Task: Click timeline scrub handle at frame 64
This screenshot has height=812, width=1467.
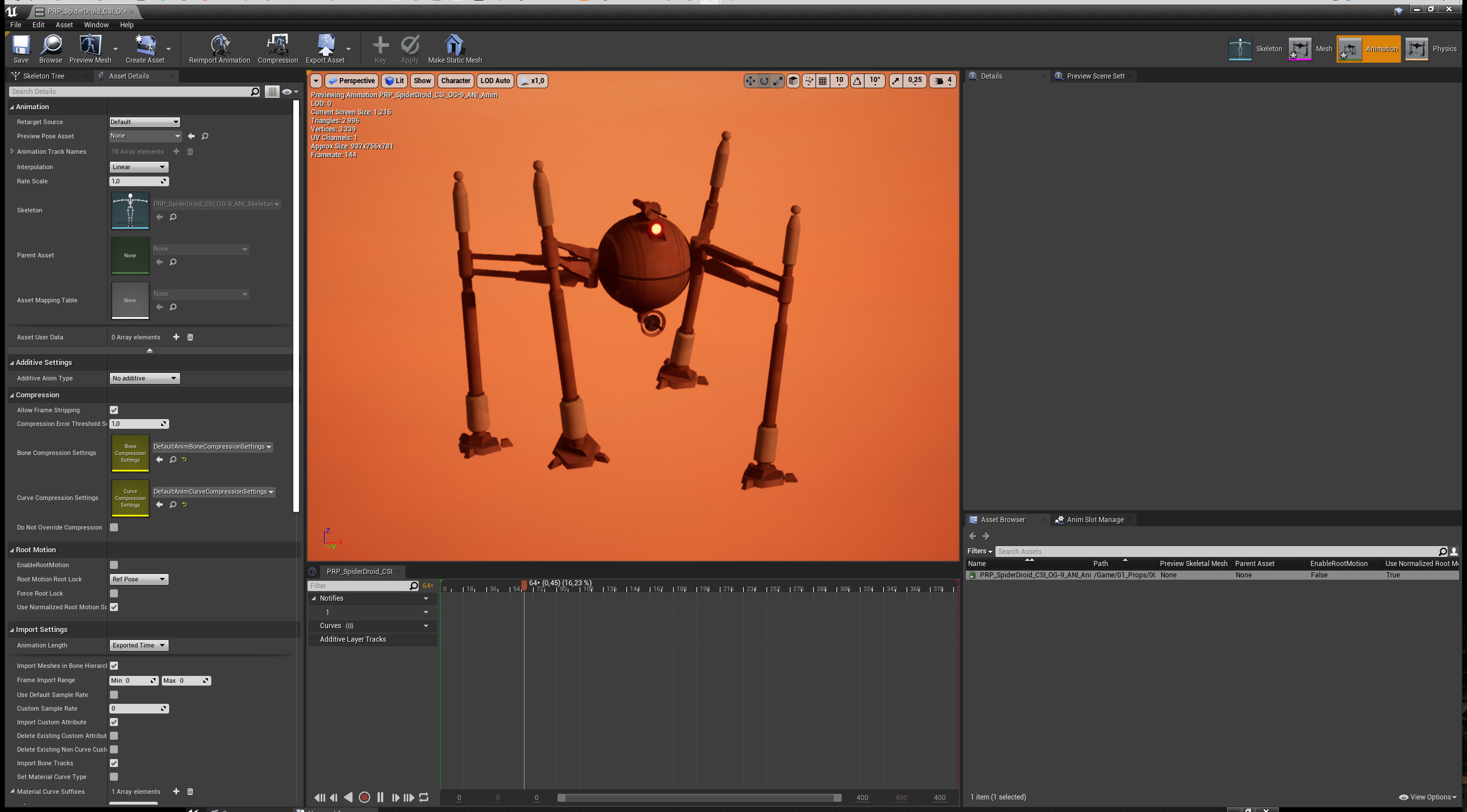Action: tap(524, 585)
